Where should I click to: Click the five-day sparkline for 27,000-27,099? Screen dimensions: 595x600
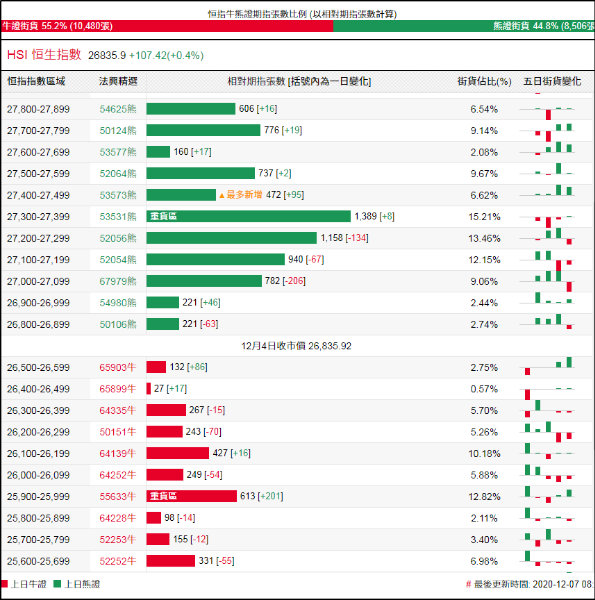point(547,281)
